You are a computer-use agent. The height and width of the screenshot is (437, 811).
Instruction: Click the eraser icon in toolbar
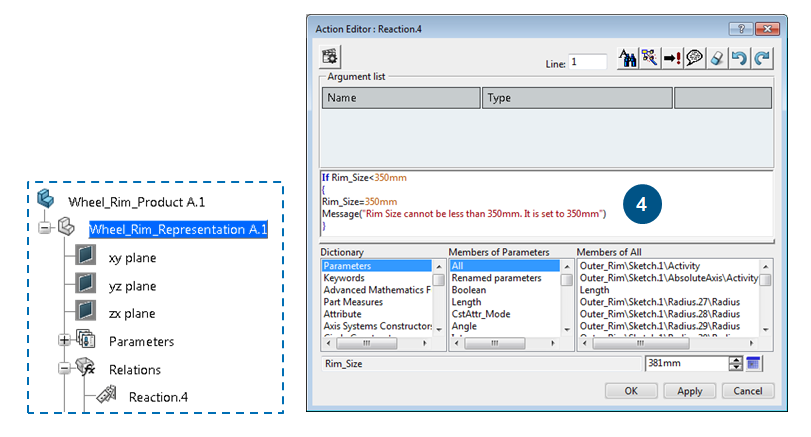[x=717, y=59]
